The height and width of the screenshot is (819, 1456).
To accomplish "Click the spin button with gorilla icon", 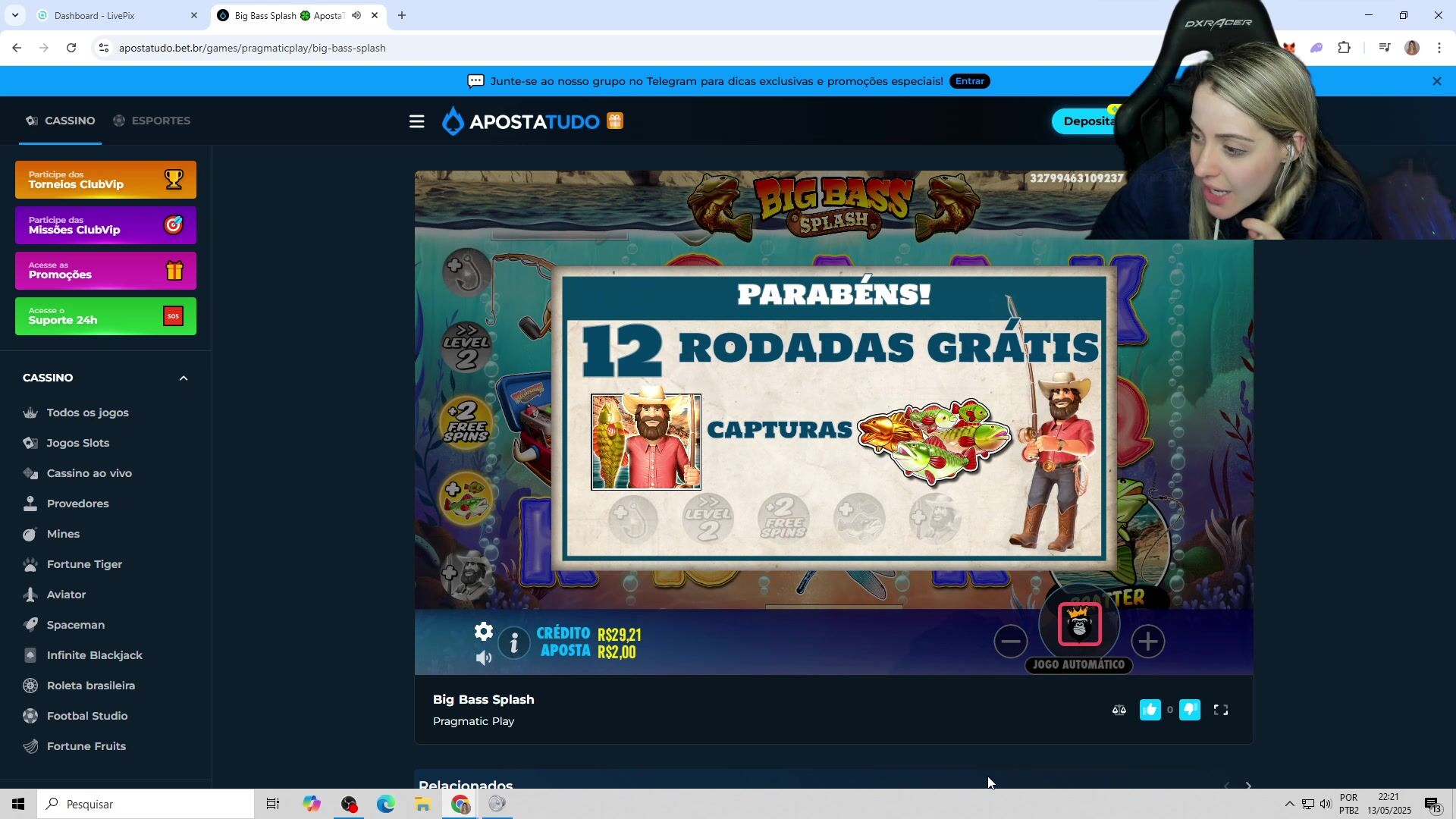I will 1080,624.
